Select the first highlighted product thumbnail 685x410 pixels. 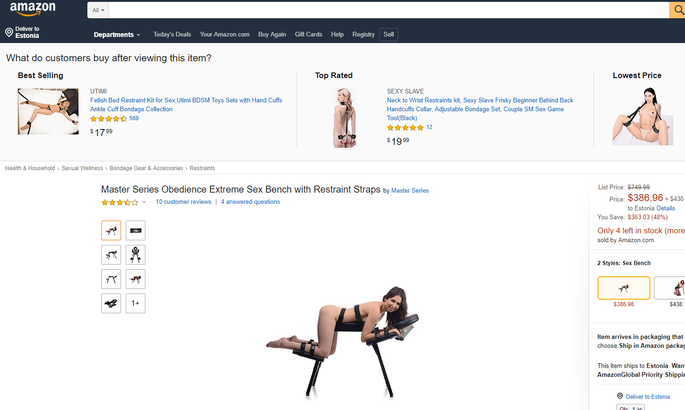(111, 230)
